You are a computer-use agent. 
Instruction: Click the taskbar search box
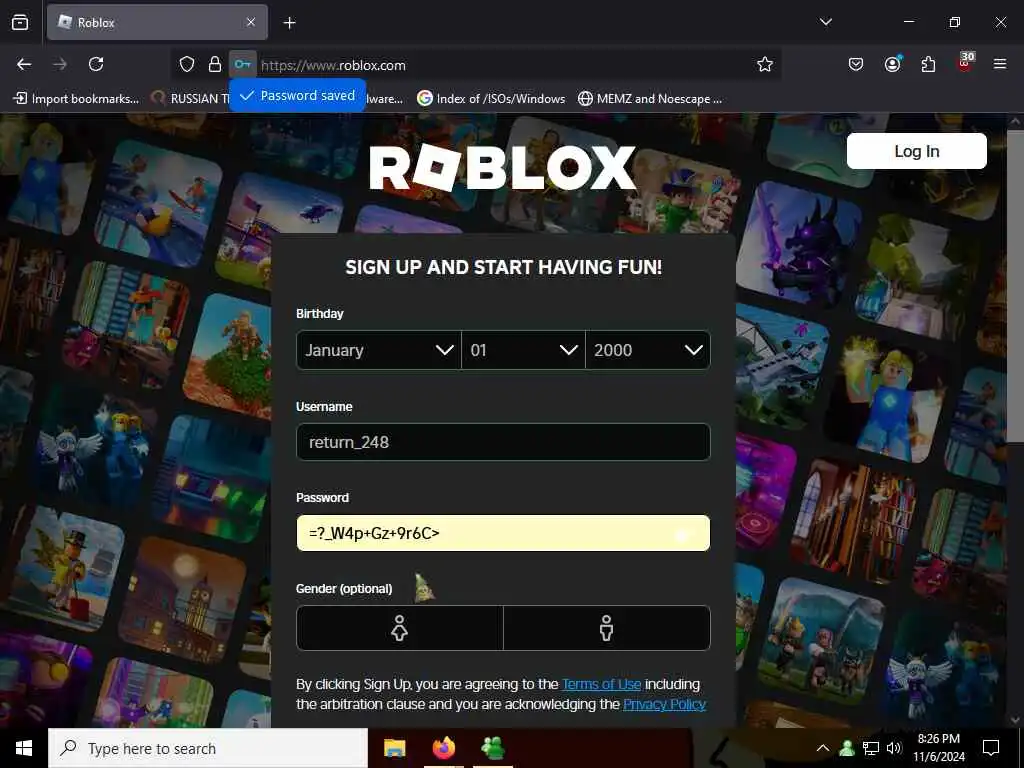coord(208,748)
